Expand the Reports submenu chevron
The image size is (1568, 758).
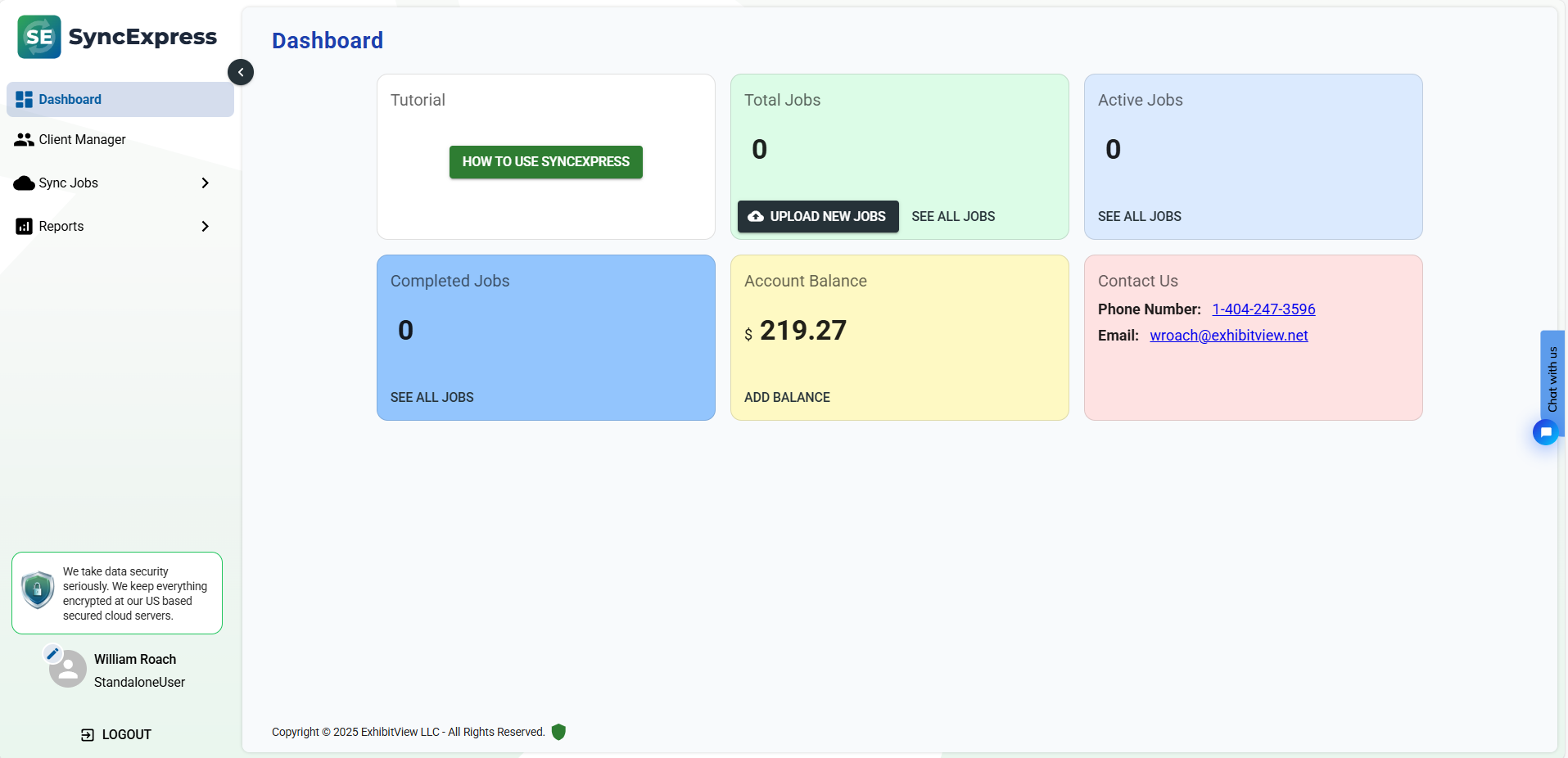[205, 227]
